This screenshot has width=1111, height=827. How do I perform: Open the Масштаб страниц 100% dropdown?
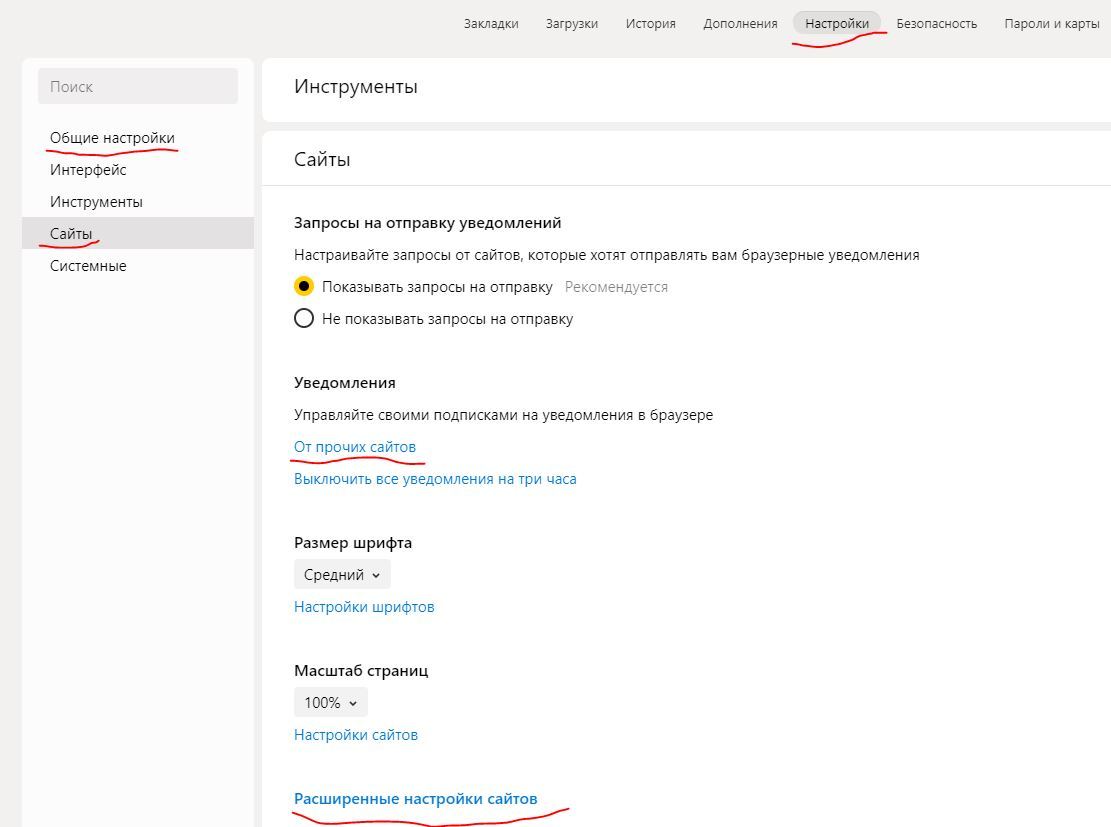point(330,703)
